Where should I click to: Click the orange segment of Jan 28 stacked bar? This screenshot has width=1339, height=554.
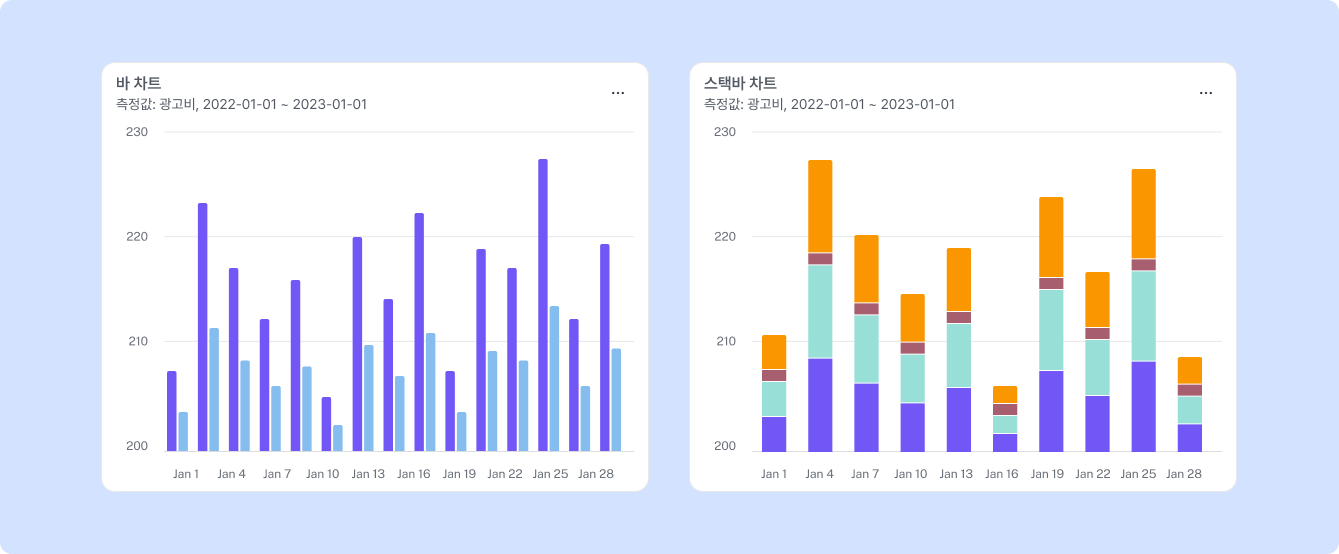click(1189, 370)
